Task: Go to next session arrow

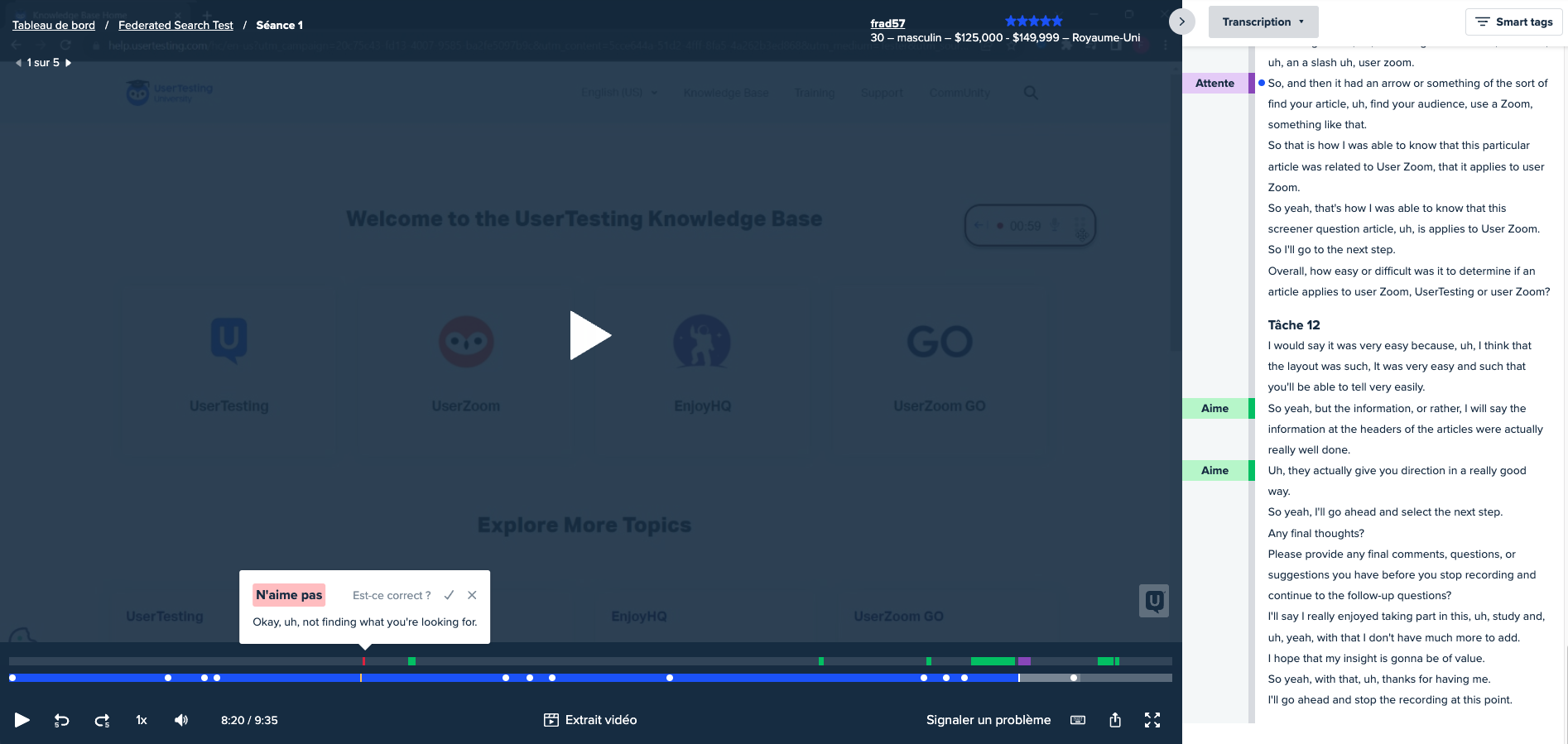Action: pyautogui.click(x=69, y=63)
